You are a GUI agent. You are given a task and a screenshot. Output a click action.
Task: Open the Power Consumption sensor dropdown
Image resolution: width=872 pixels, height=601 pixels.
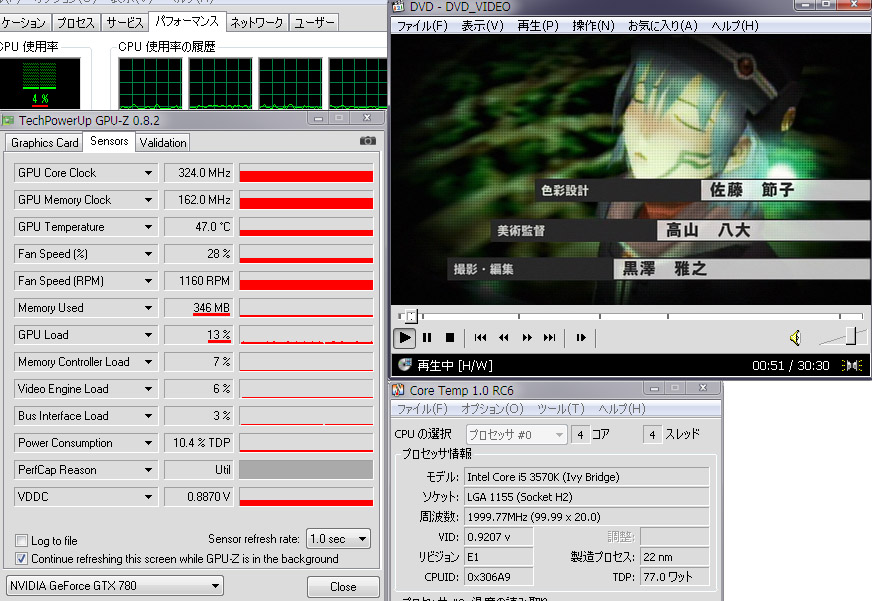[x=148, y=443]
